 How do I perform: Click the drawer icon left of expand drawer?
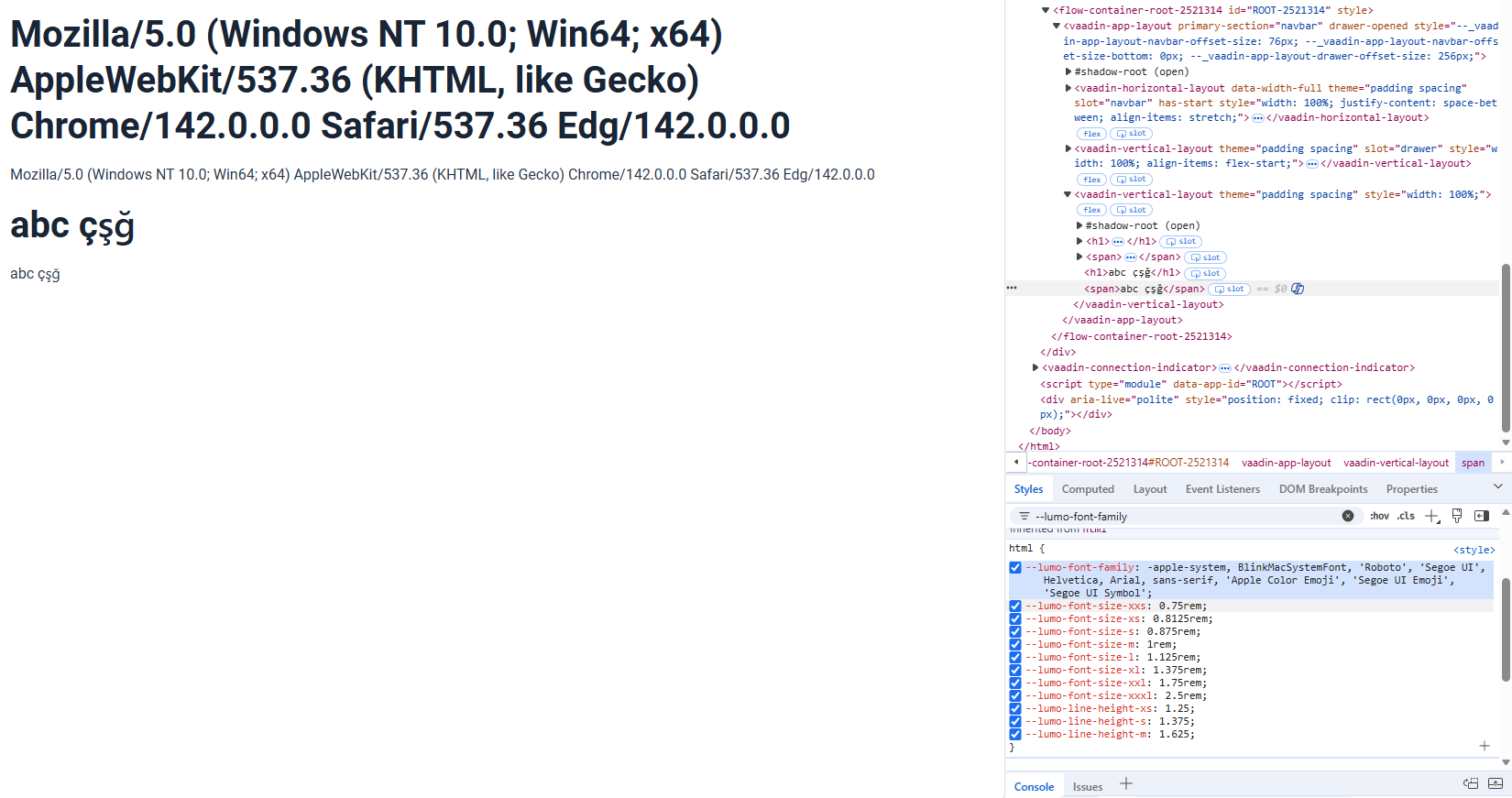click(1471, 783)
